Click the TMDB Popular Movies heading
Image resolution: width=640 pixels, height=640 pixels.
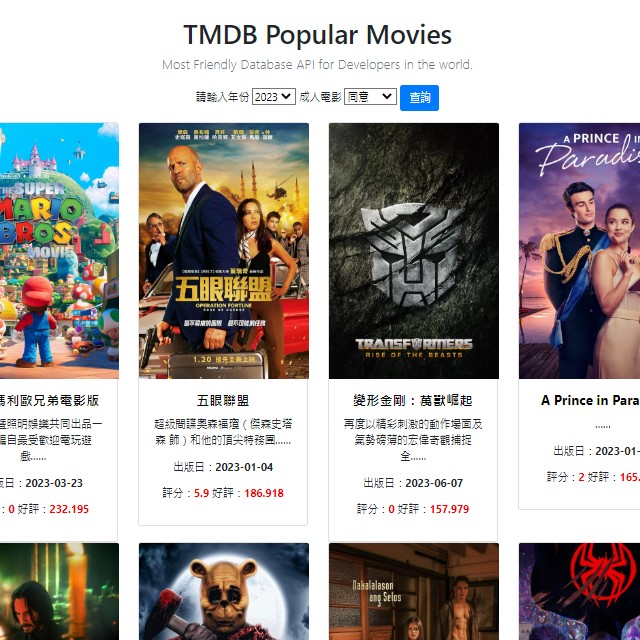point(318,35)
